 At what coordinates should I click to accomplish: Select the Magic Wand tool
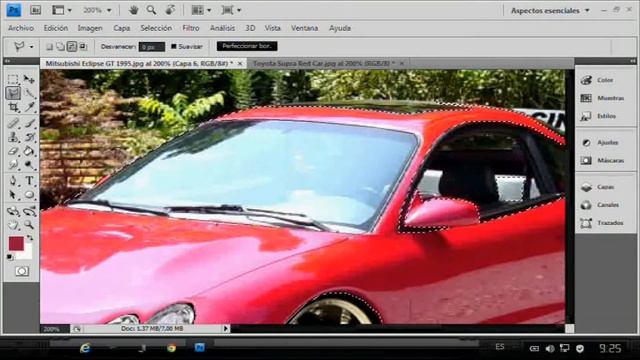[29, 93]
